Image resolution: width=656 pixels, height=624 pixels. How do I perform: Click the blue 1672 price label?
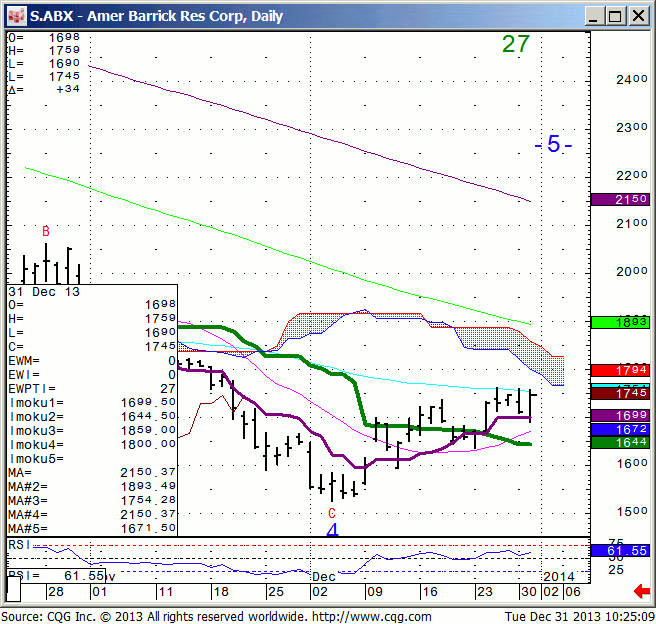(620, 428)
